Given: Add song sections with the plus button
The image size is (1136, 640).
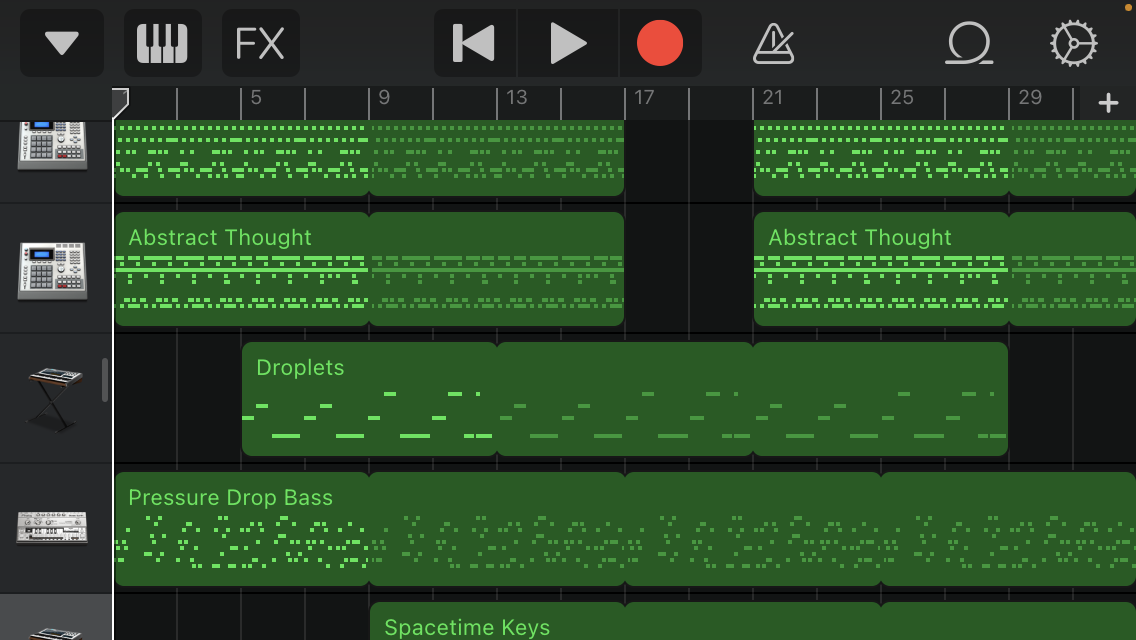Looking at the screenshot, I should click(1108, 103).
